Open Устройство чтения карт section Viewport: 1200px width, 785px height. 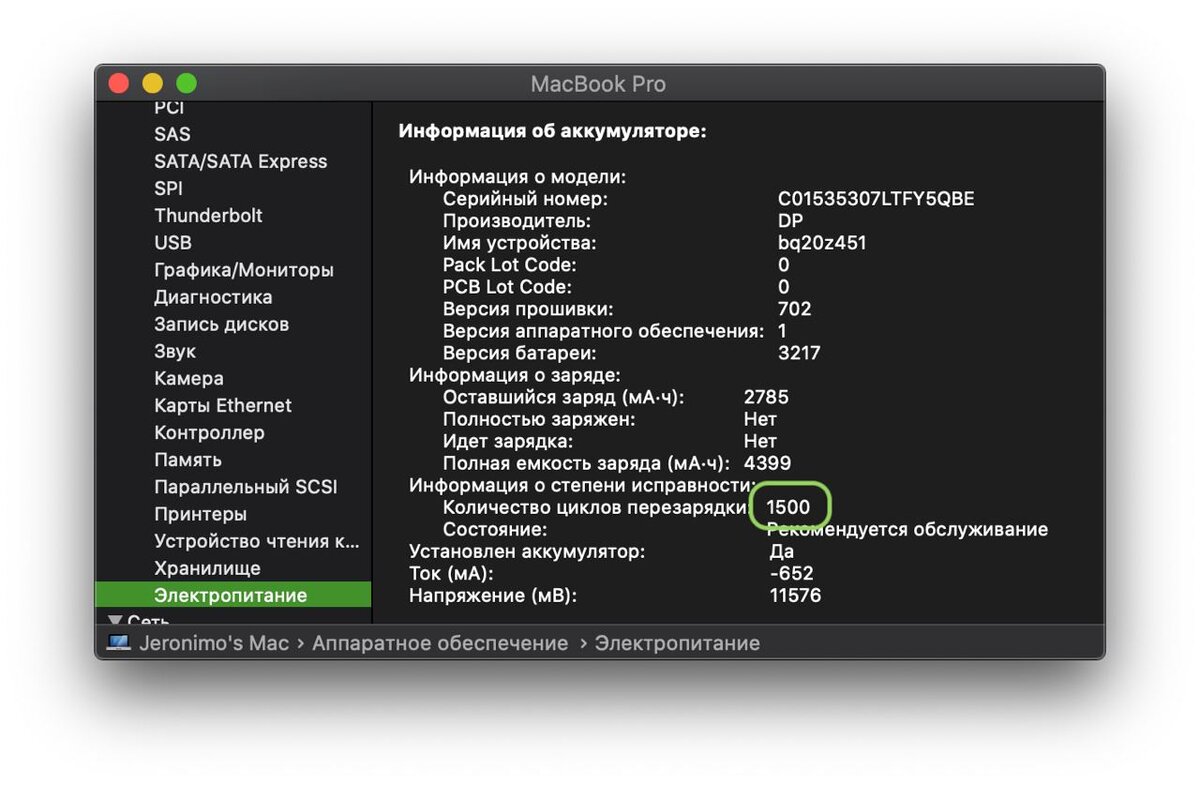tap(256, 541)
